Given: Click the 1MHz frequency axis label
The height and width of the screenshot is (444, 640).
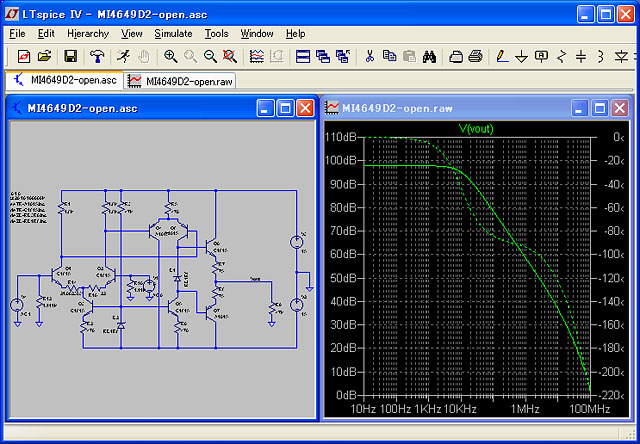Looking at the screenshot, I should [524, 409].
